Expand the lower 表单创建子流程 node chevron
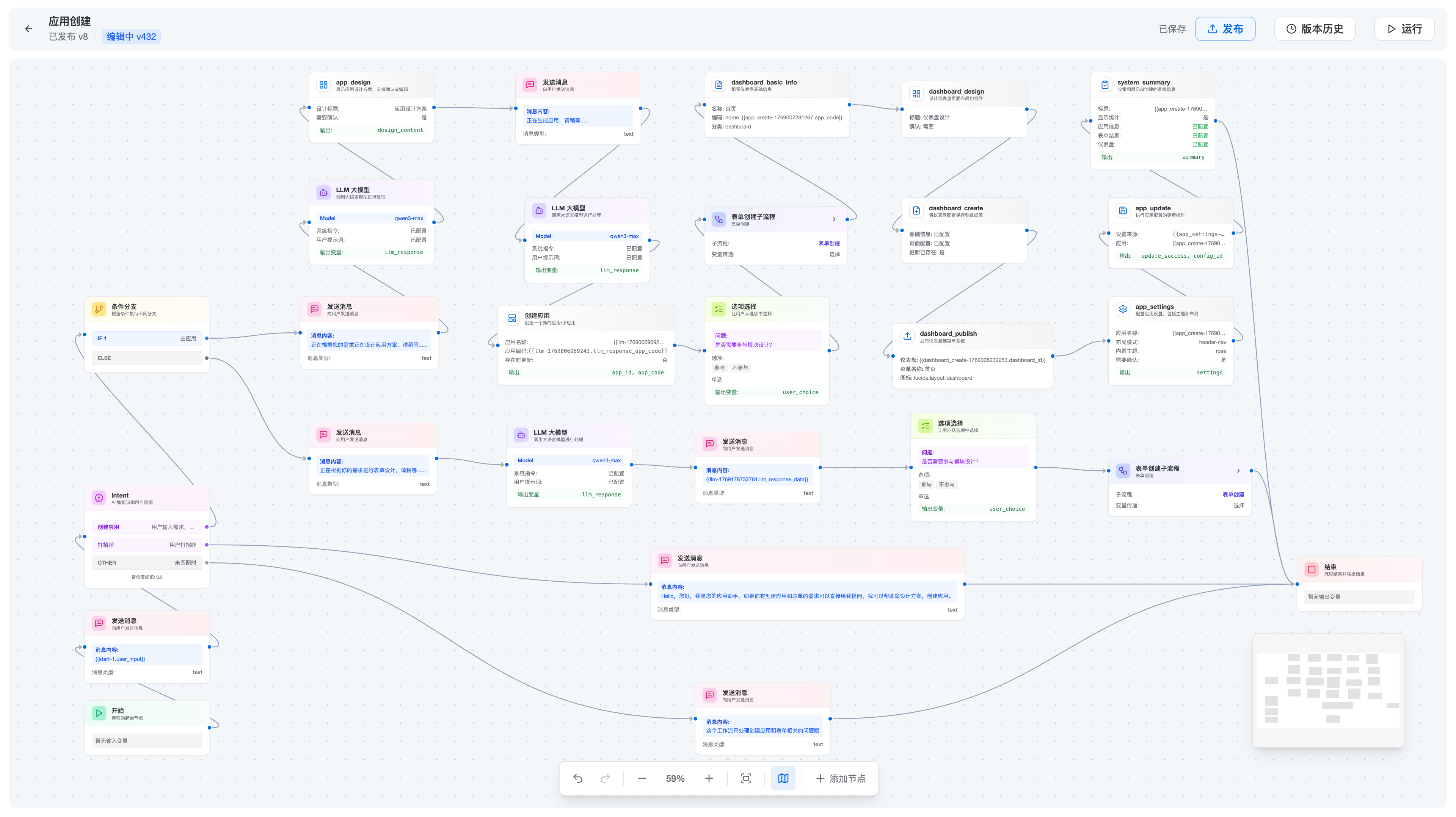The width and height of the screenshot is (1456, 817). (1238, 471)
